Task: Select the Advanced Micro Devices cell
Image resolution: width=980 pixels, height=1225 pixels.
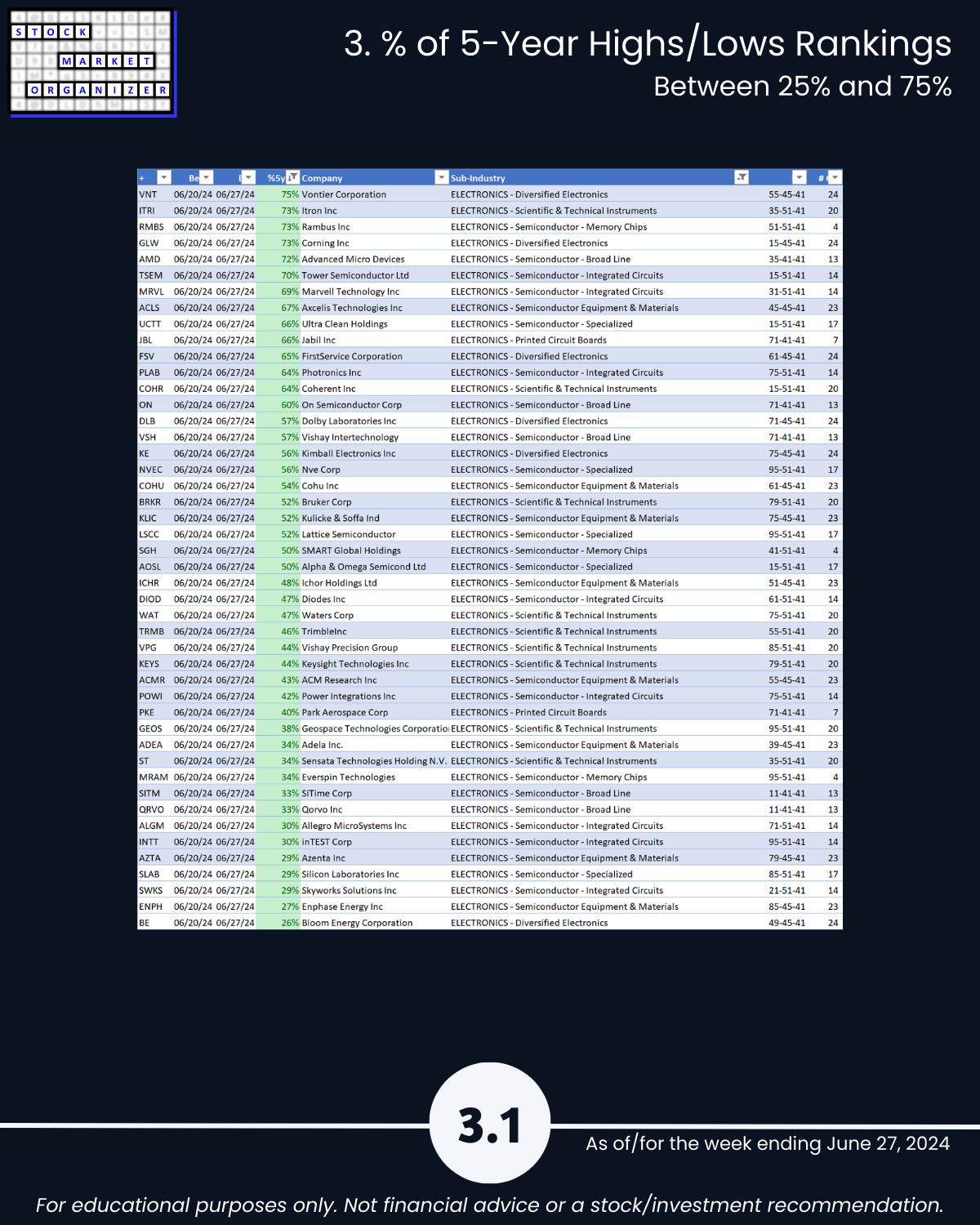Action: point(353,259)
